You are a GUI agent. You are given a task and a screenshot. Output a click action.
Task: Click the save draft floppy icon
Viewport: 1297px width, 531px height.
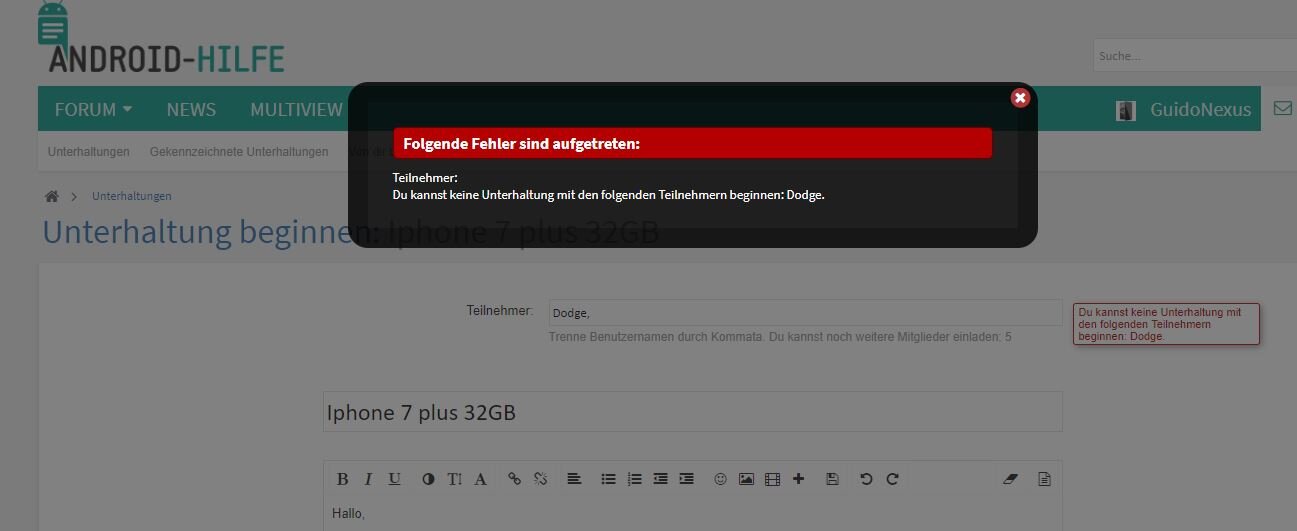tap(832, 479)
